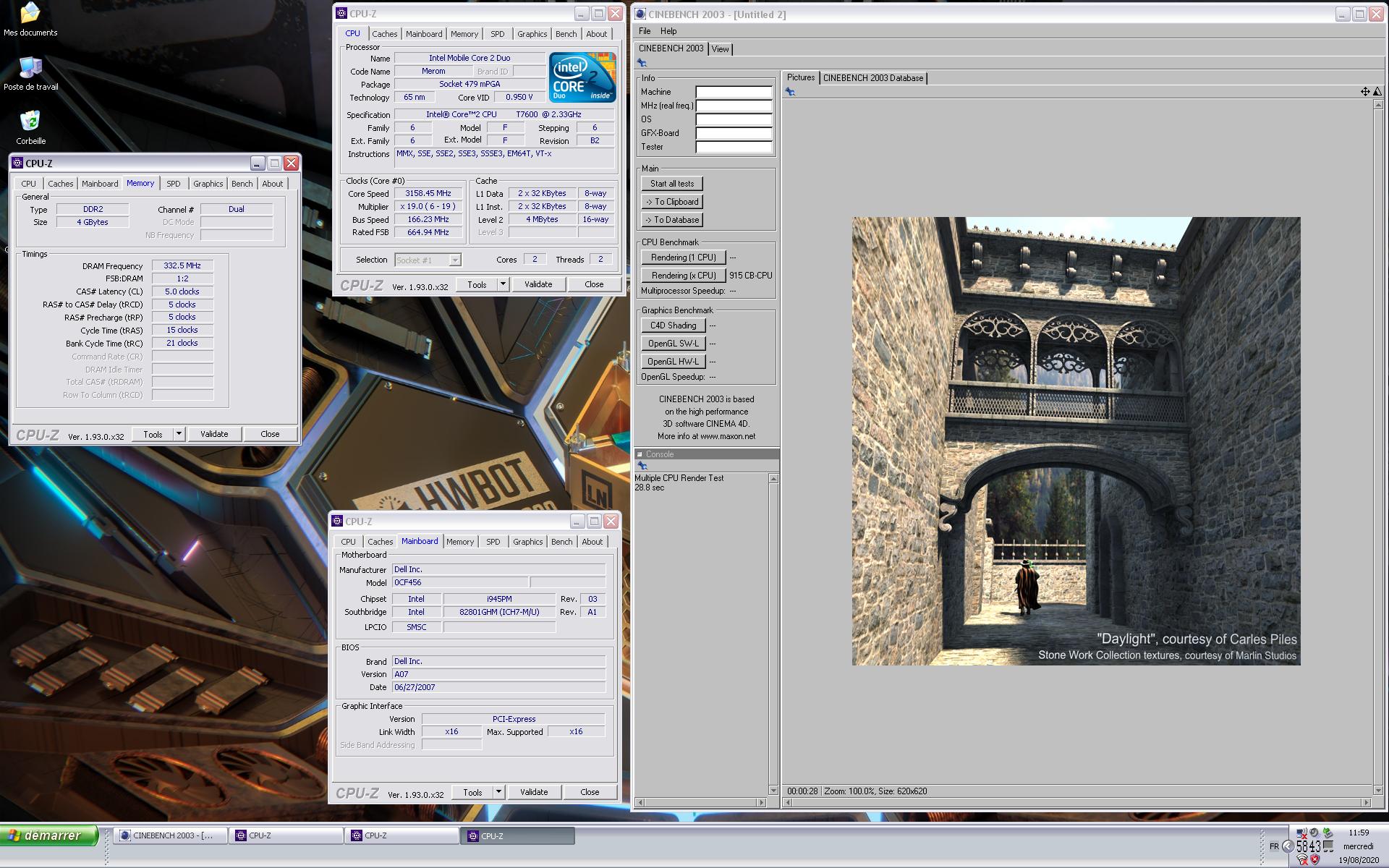Viewport: 1389px width, 868px height.
Task: Click Console horizontal scrollbar left arrow
Action: [x=640, y=802]
